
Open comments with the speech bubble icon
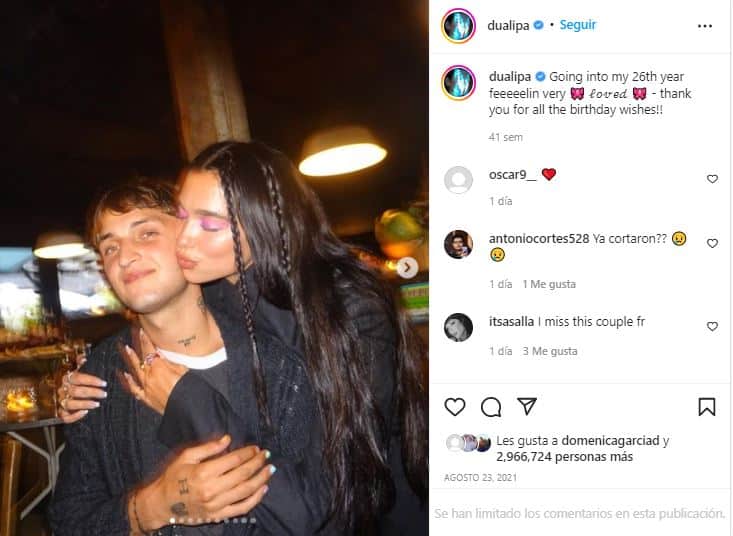(x=491, y=407)
